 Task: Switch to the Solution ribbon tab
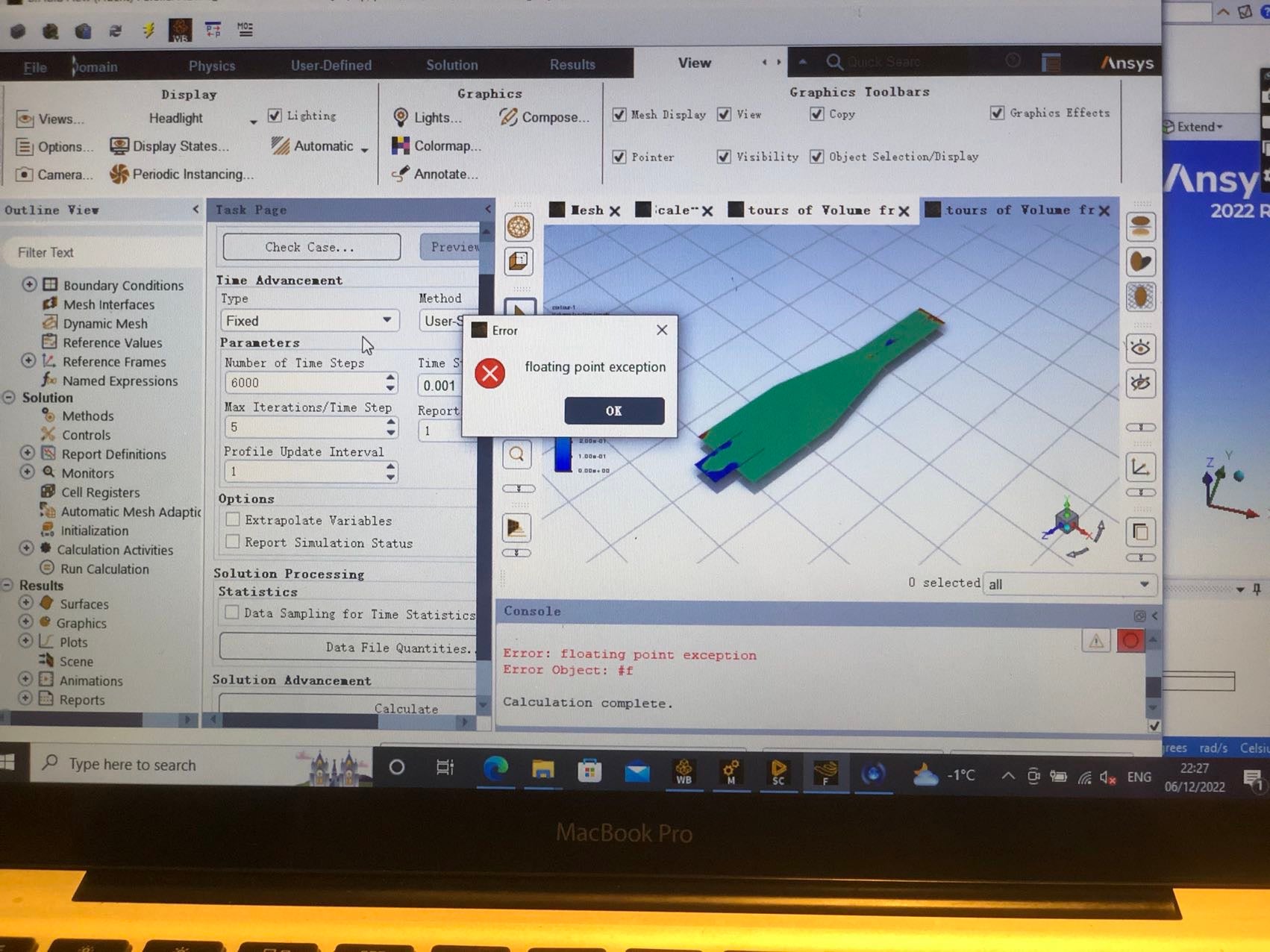pyautogui.click(x=451, y=65)
